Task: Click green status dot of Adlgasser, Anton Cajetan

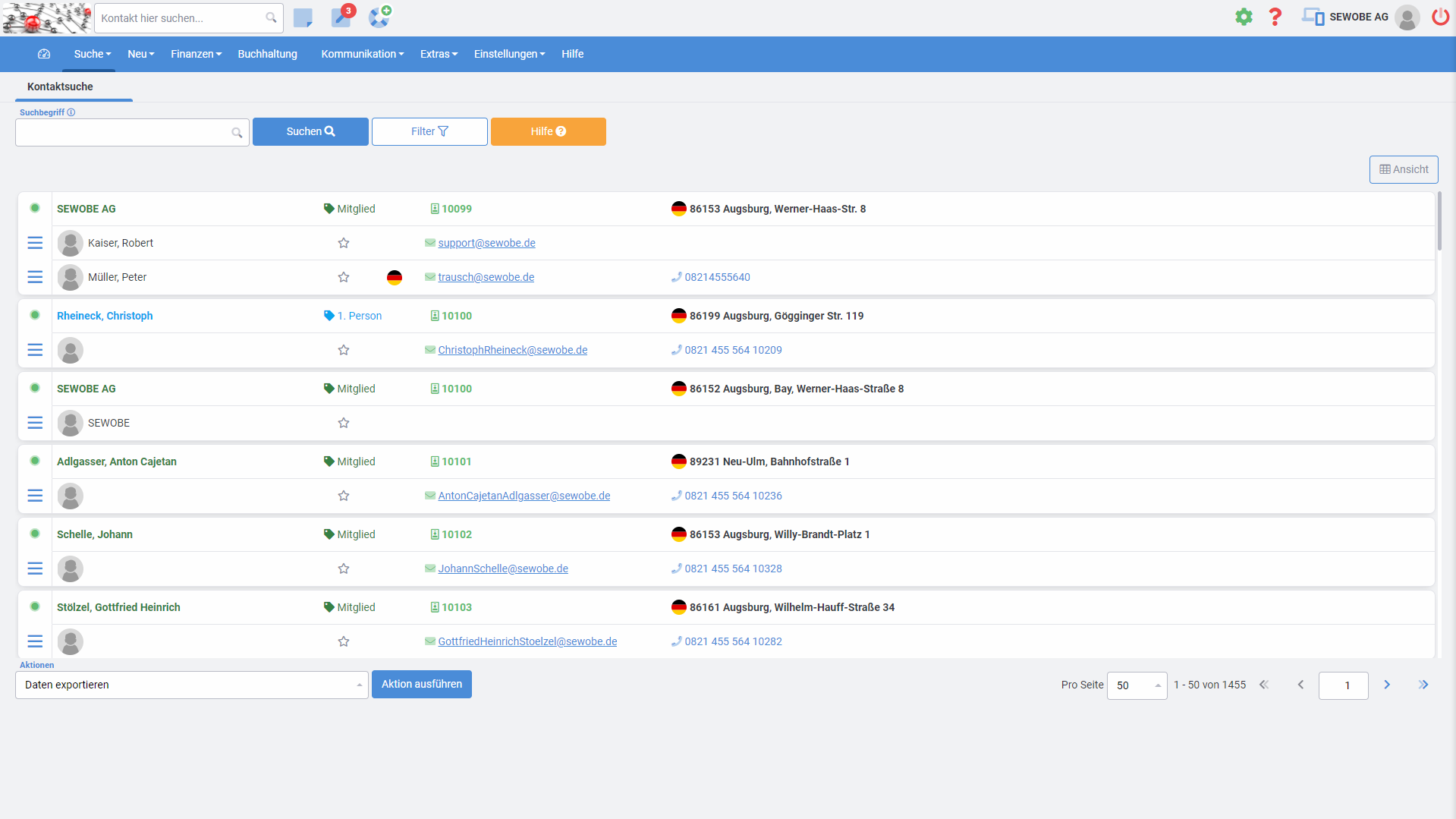Action: pos(35,461)
